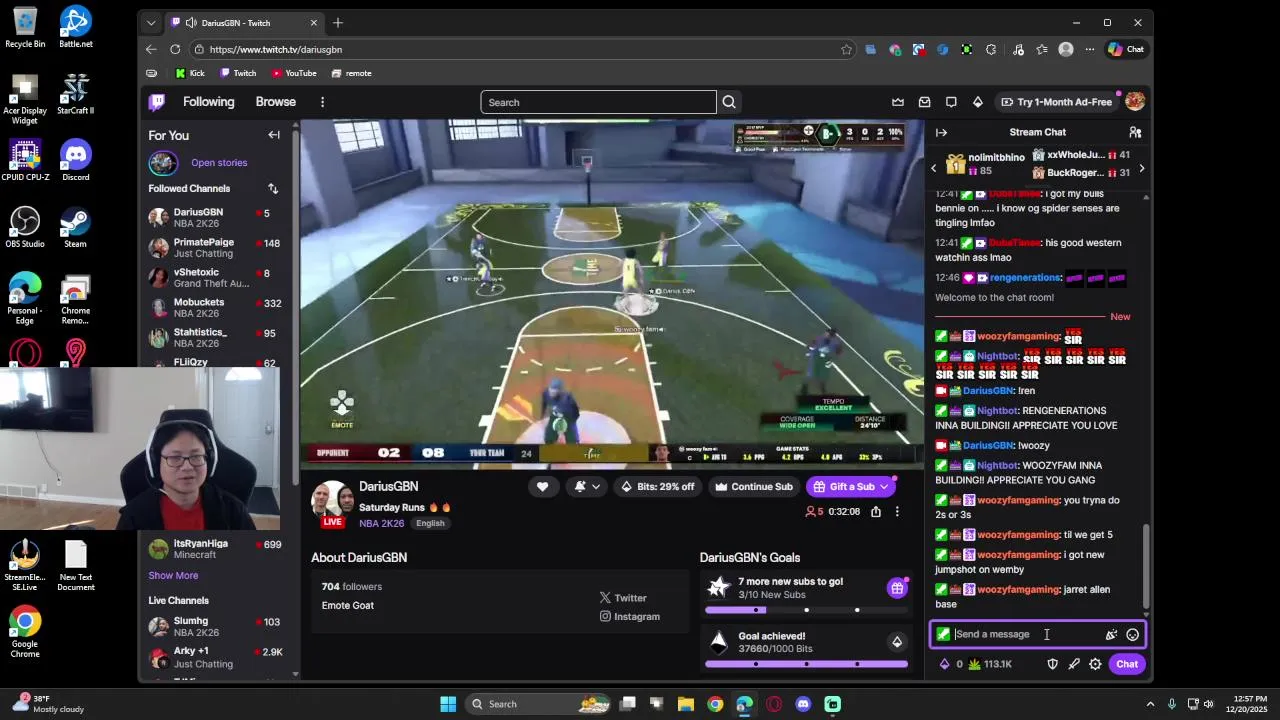1280x720 pixels.
Task: Open the channel points leaf balance 113.1K
Action: [990, 664]
